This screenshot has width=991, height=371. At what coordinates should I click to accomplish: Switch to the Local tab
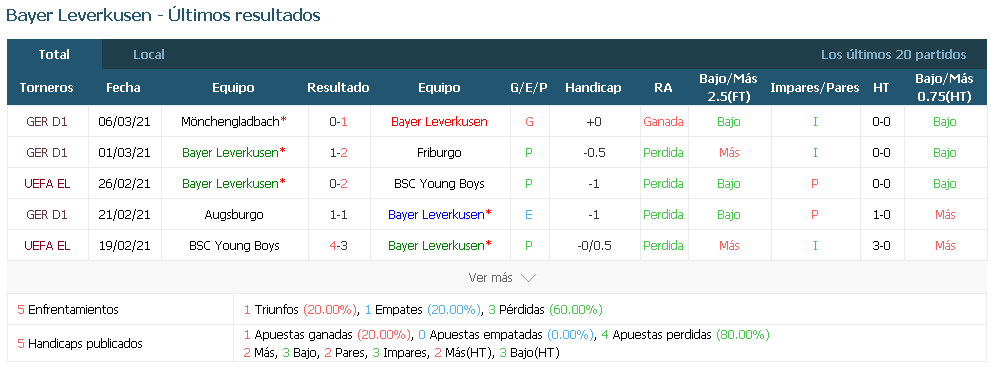point(149,54)
